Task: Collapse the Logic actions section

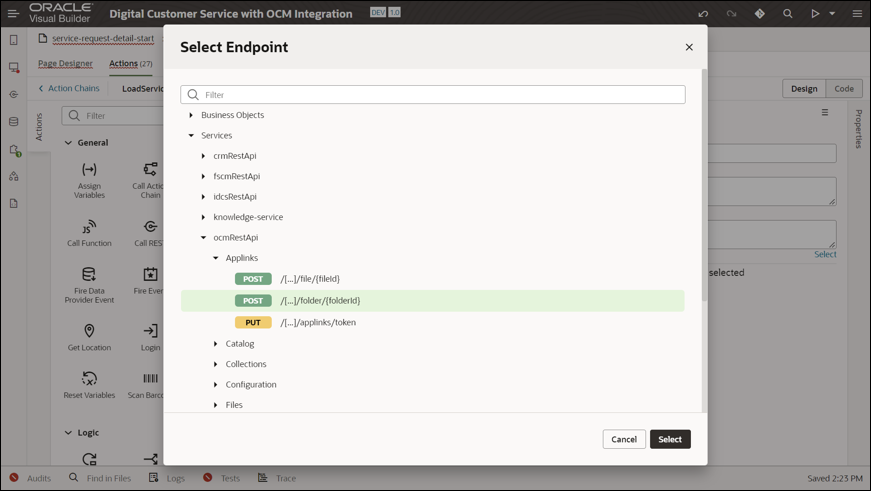Action: click(x=68, y=433)
